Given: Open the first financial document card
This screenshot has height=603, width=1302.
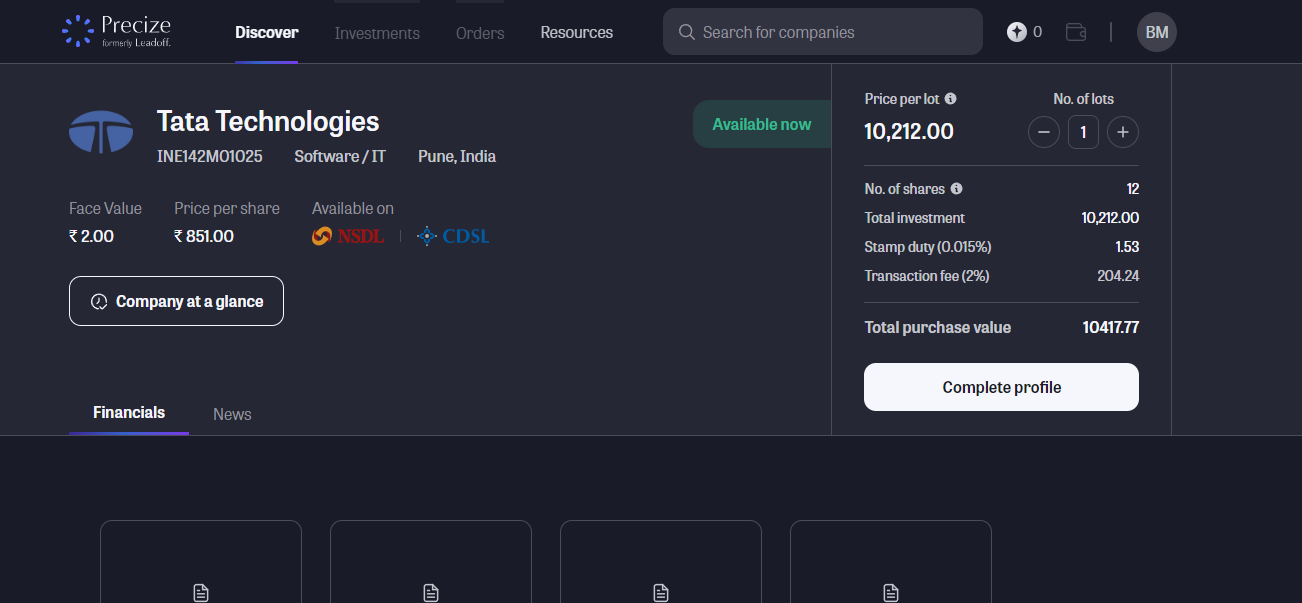Looking at the screenshot, I should 201,562.
